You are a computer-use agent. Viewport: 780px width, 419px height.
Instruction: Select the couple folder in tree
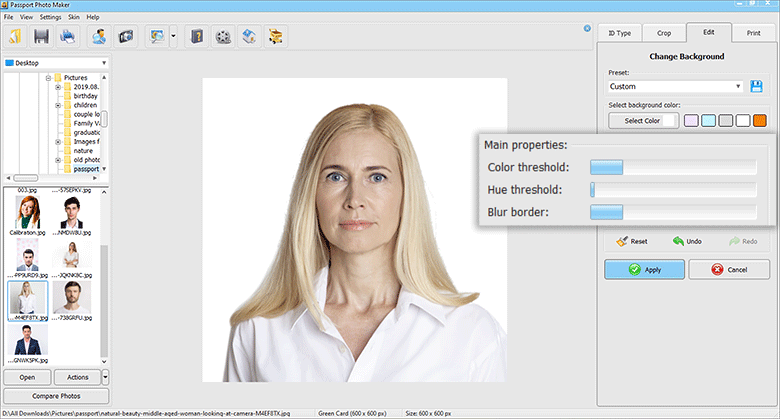point(87,114)
